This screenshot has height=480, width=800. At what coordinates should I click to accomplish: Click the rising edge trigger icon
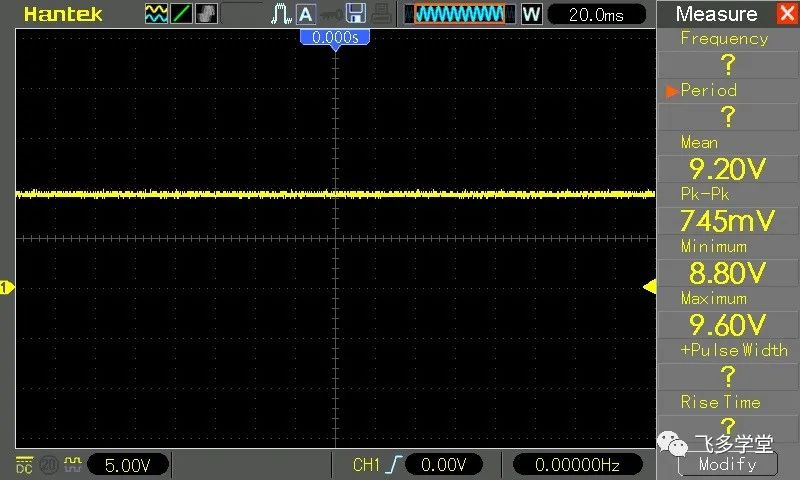coord(394,465)
